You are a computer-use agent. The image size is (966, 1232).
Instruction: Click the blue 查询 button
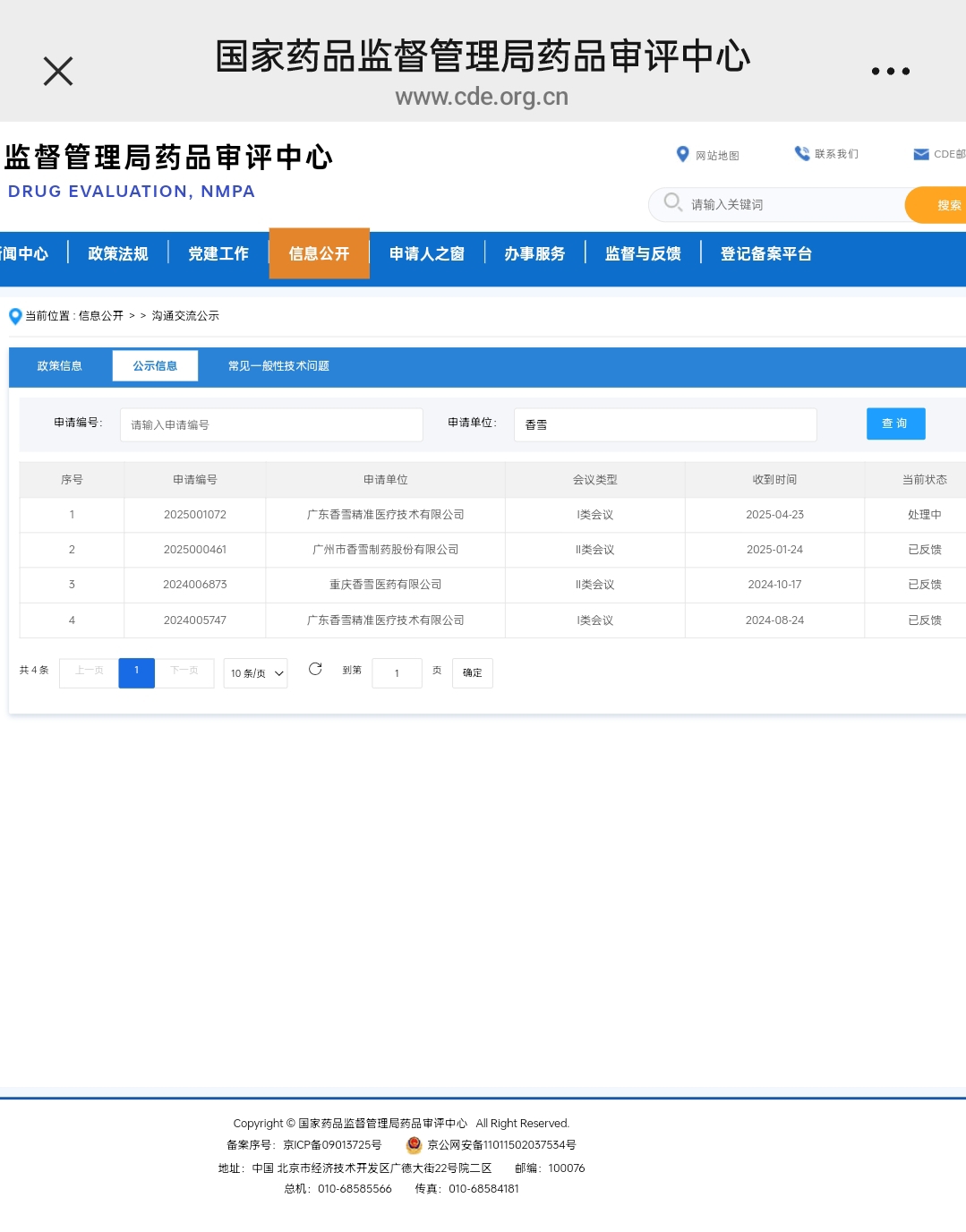(x=895, y=423)
